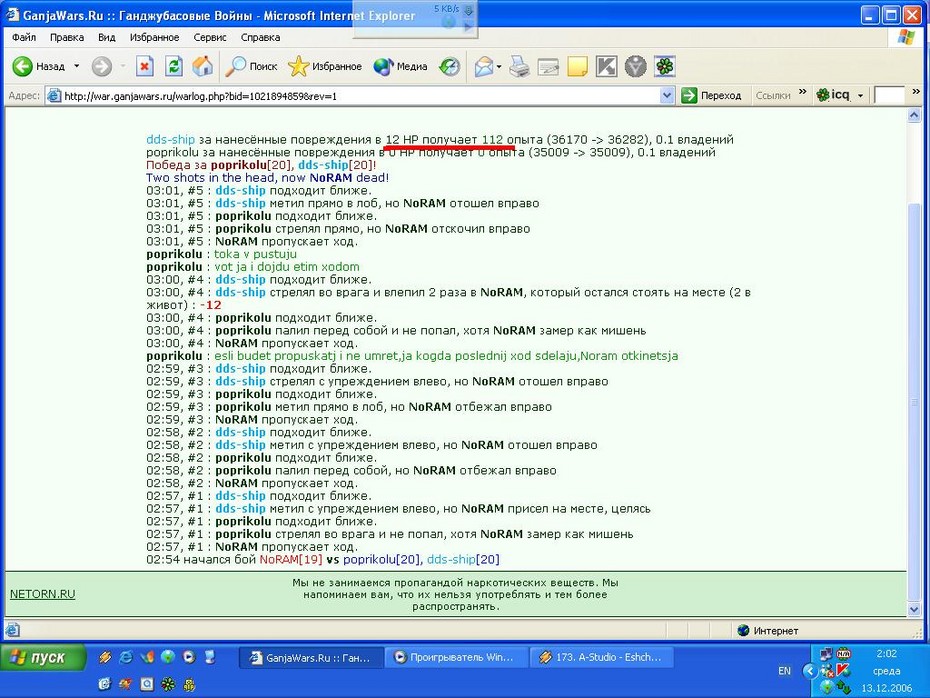Click the vertical scrollbar thumb

[914, 402]
